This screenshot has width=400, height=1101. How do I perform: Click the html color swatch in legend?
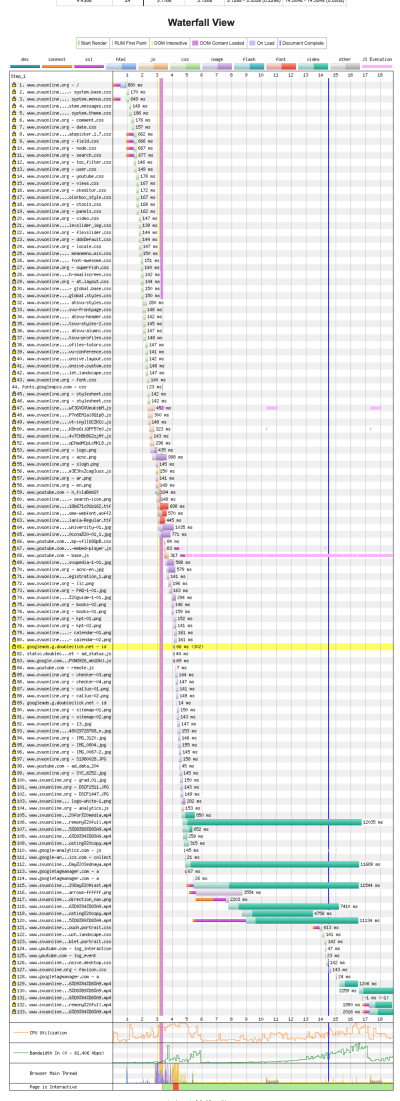pyautogui.click(x=121, y=66)
